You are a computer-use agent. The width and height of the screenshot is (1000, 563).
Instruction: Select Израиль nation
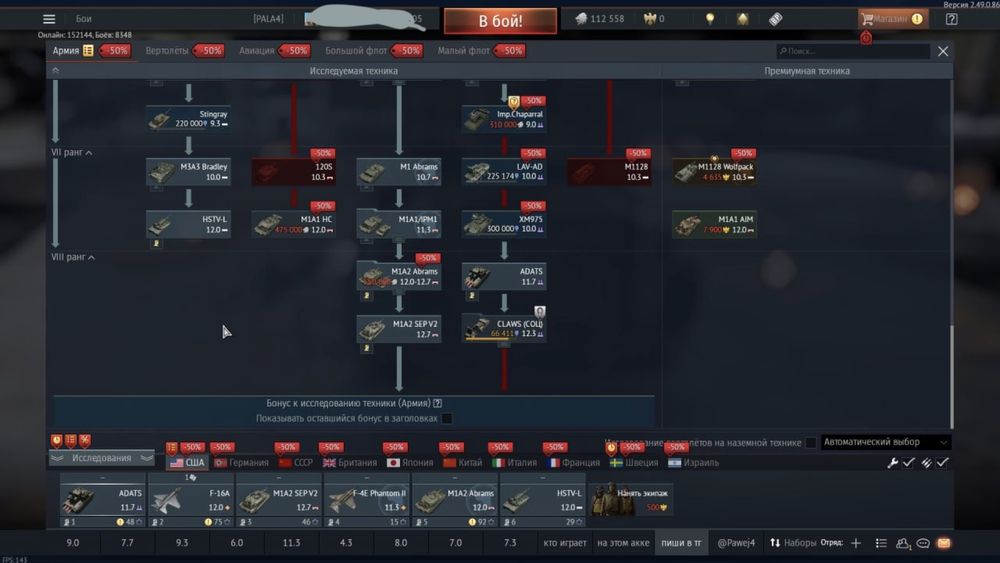tap(694, 463)
